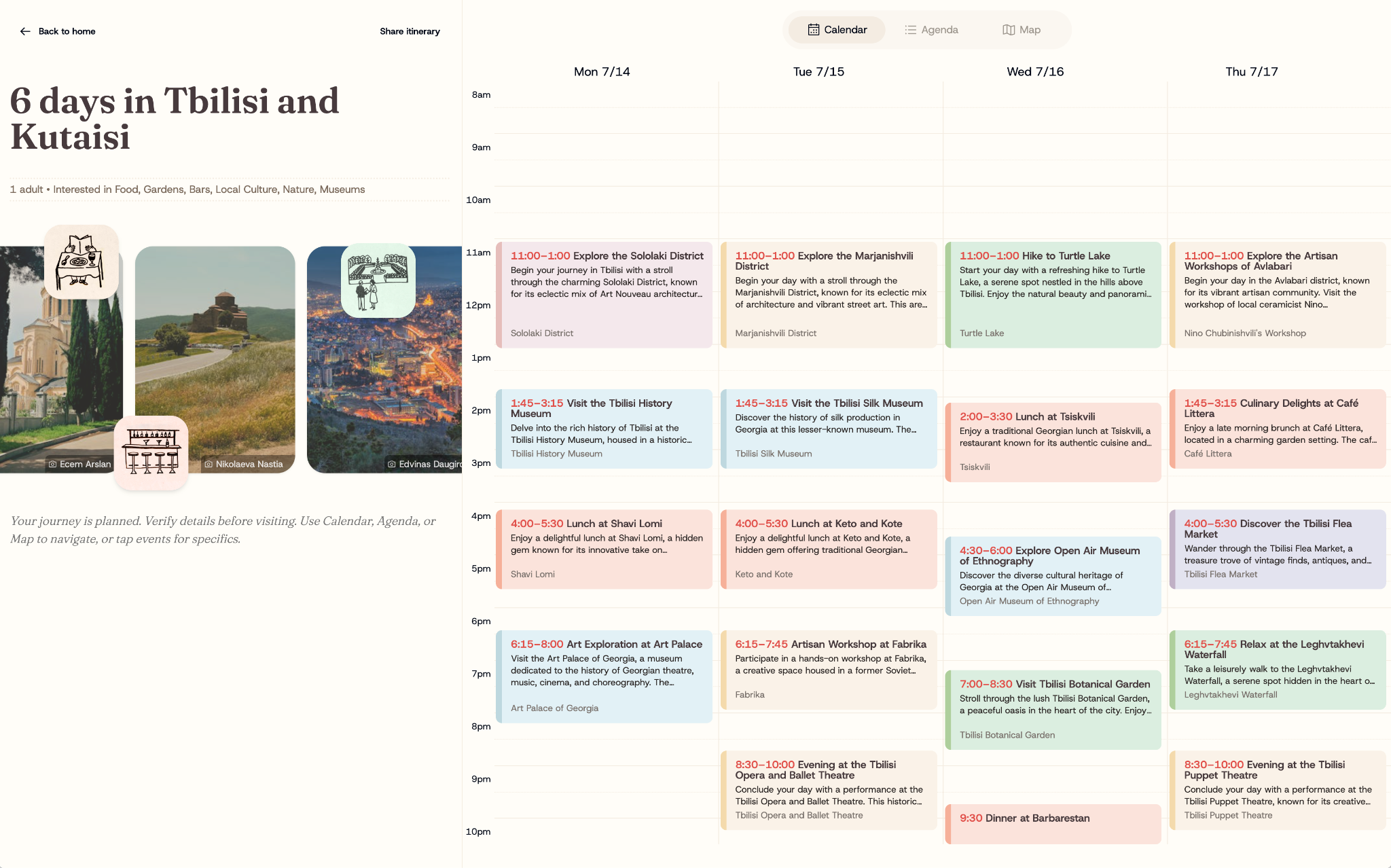Click the 8am time label
Viewport: 1391px width, 868px height.
[481, 94]
